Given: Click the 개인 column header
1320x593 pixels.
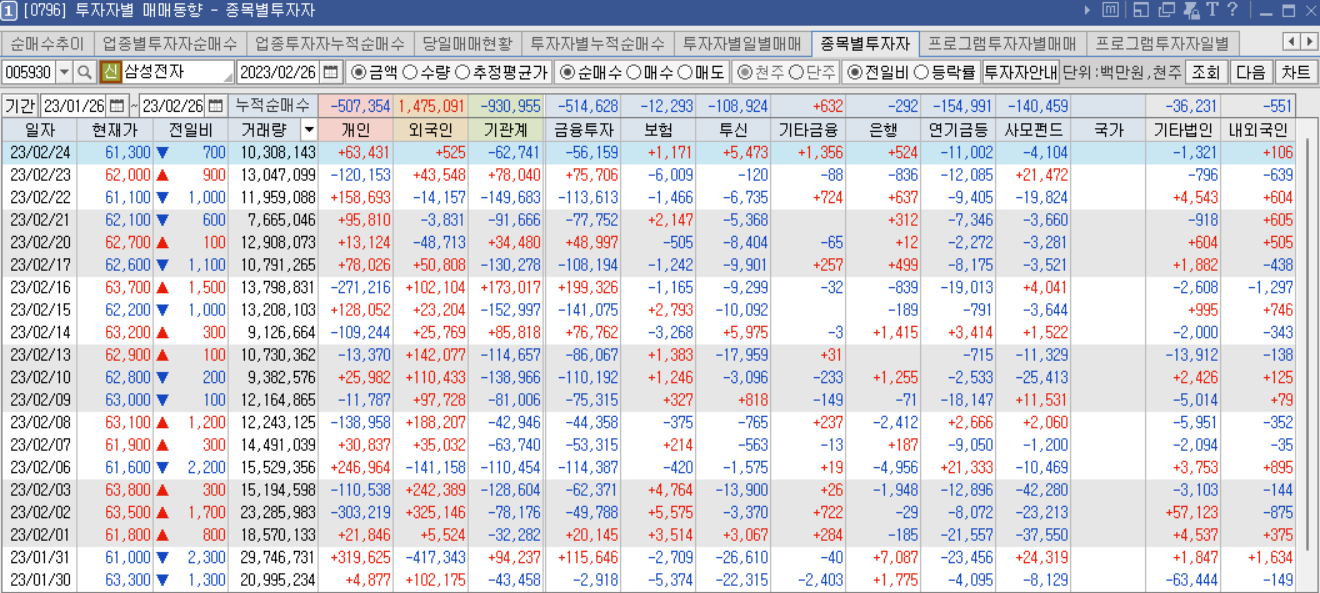Looking at the screenshot, I should click(356, 130).
